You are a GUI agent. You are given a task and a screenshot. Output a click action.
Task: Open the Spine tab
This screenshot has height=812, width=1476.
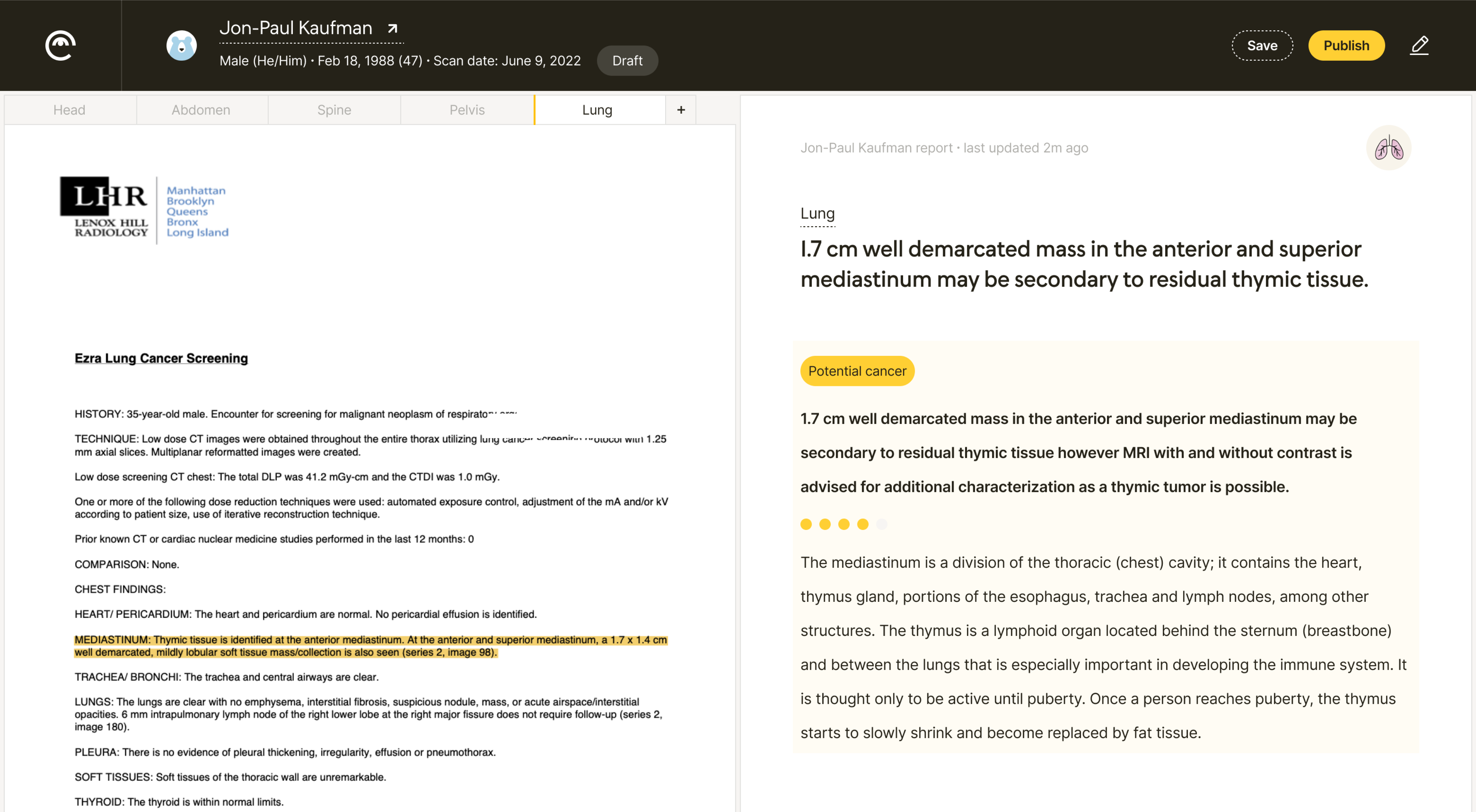pyautogui.click(x=334, y=110)
